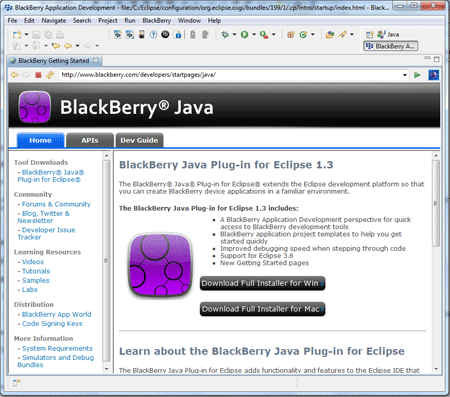Image resolution: width=450 pixels, height=397 pixels.
Task: Click the Open Perspective icon
Action: 369,35
